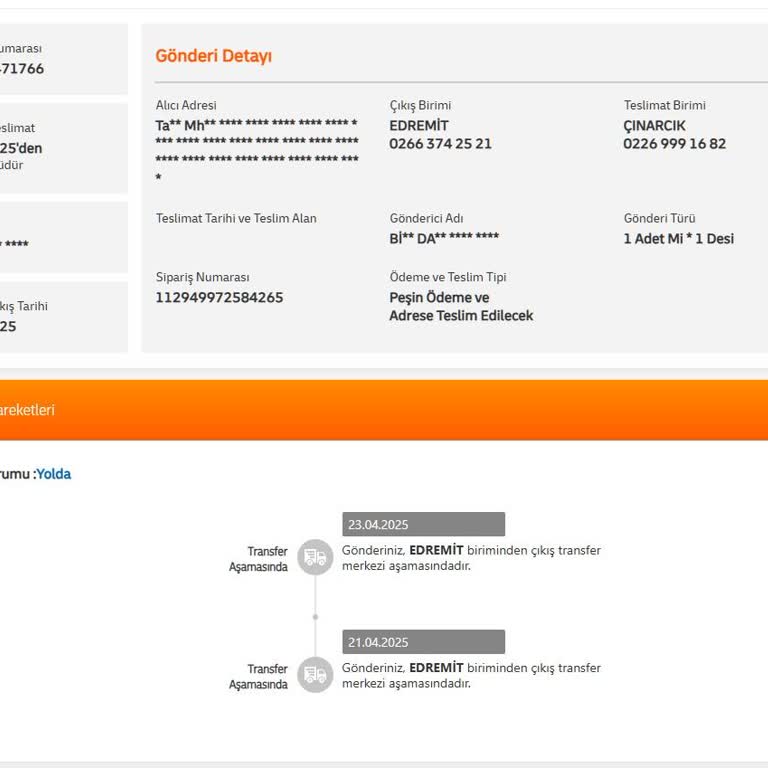
Task: Select the 23.04.2025 date marker
Action: pyautogui.click(x=423, y=524)
